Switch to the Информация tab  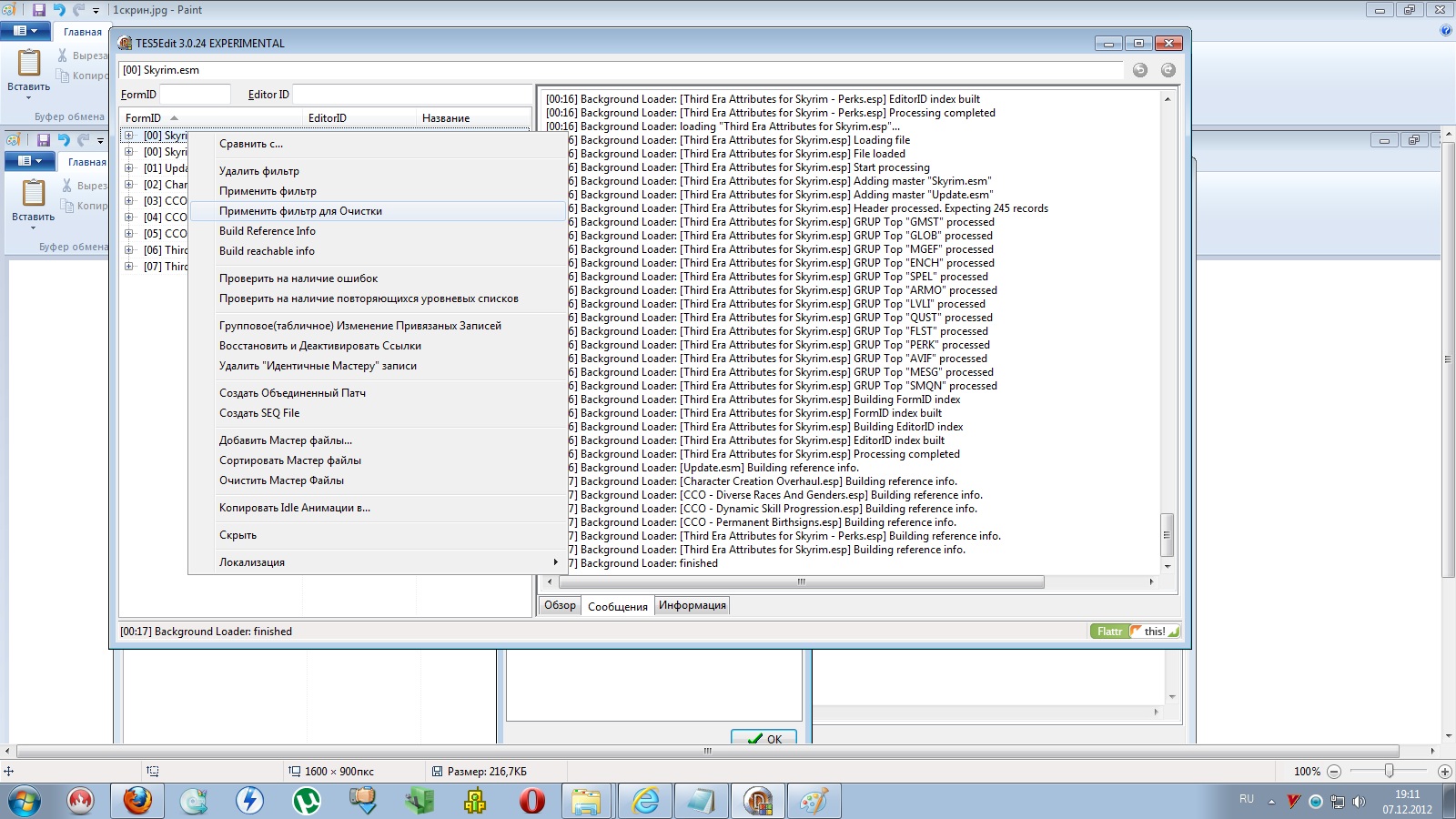click(x=693, y=605)
